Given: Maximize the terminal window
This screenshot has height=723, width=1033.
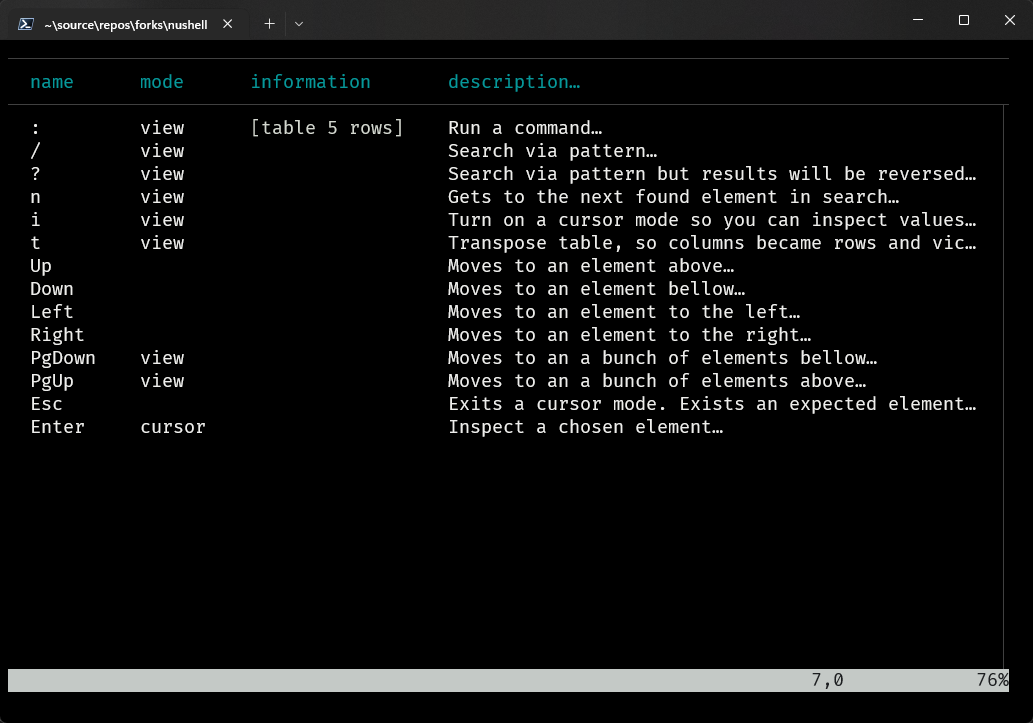Looking at the screenshot, I should 964,20.
